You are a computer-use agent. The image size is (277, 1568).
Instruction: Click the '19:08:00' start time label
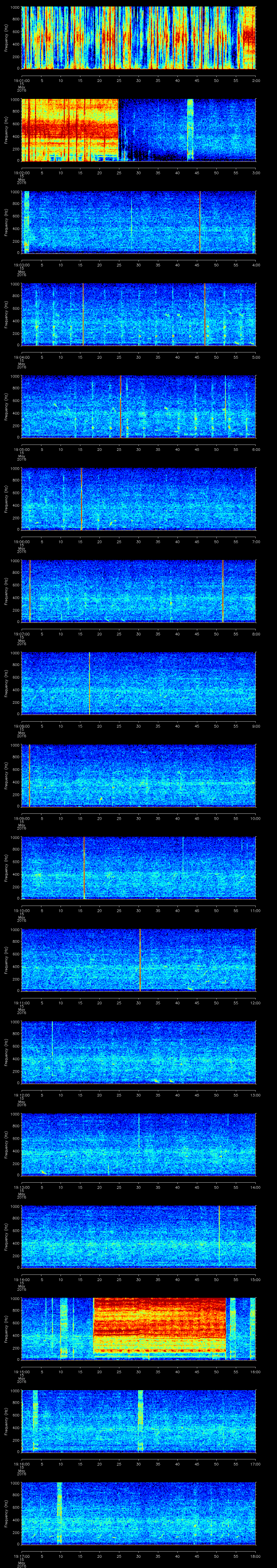[x=21, y=726]
